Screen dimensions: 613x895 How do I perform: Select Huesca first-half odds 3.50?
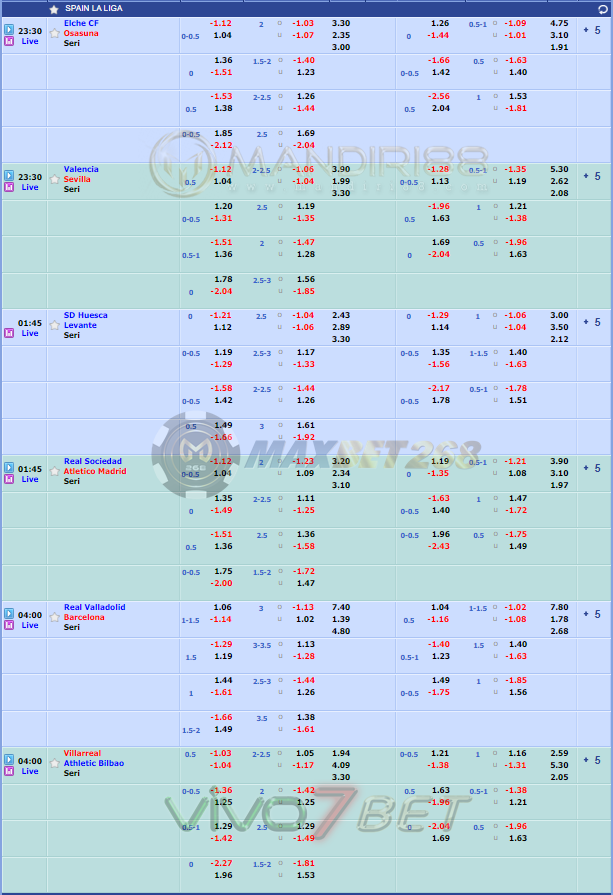[x=559, y=328]
